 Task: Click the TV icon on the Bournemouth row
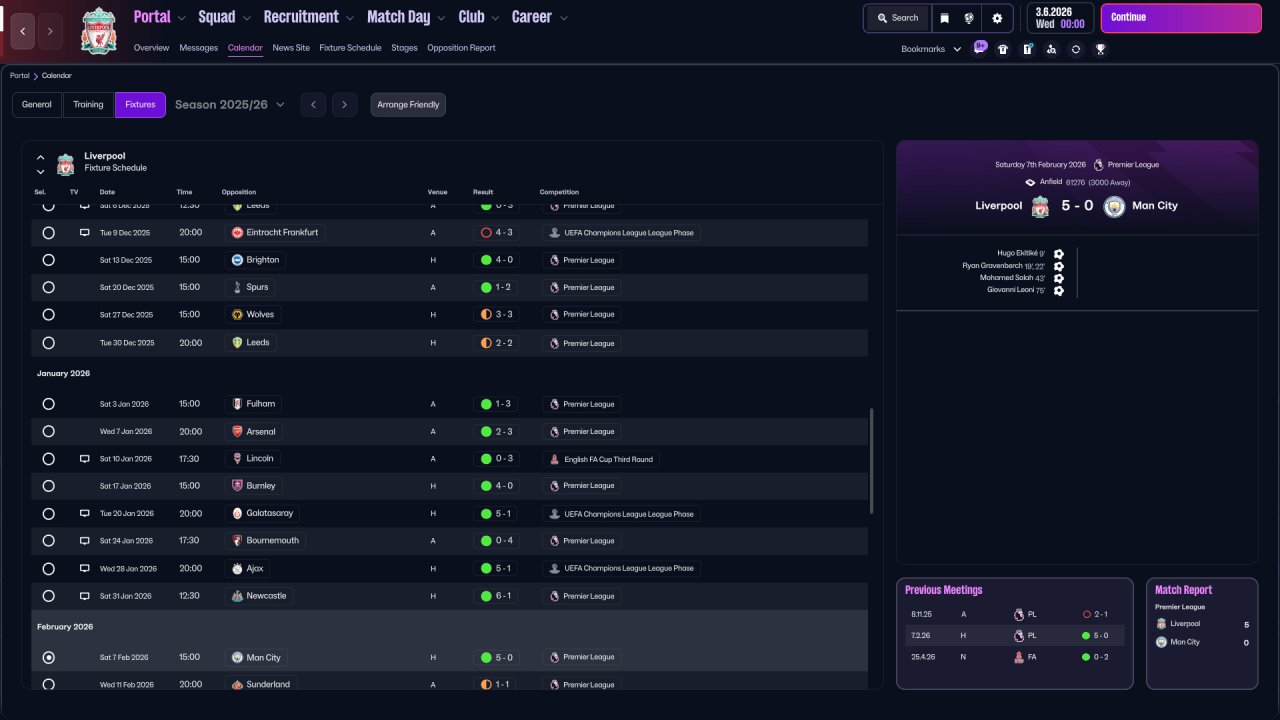coord(85,541)
